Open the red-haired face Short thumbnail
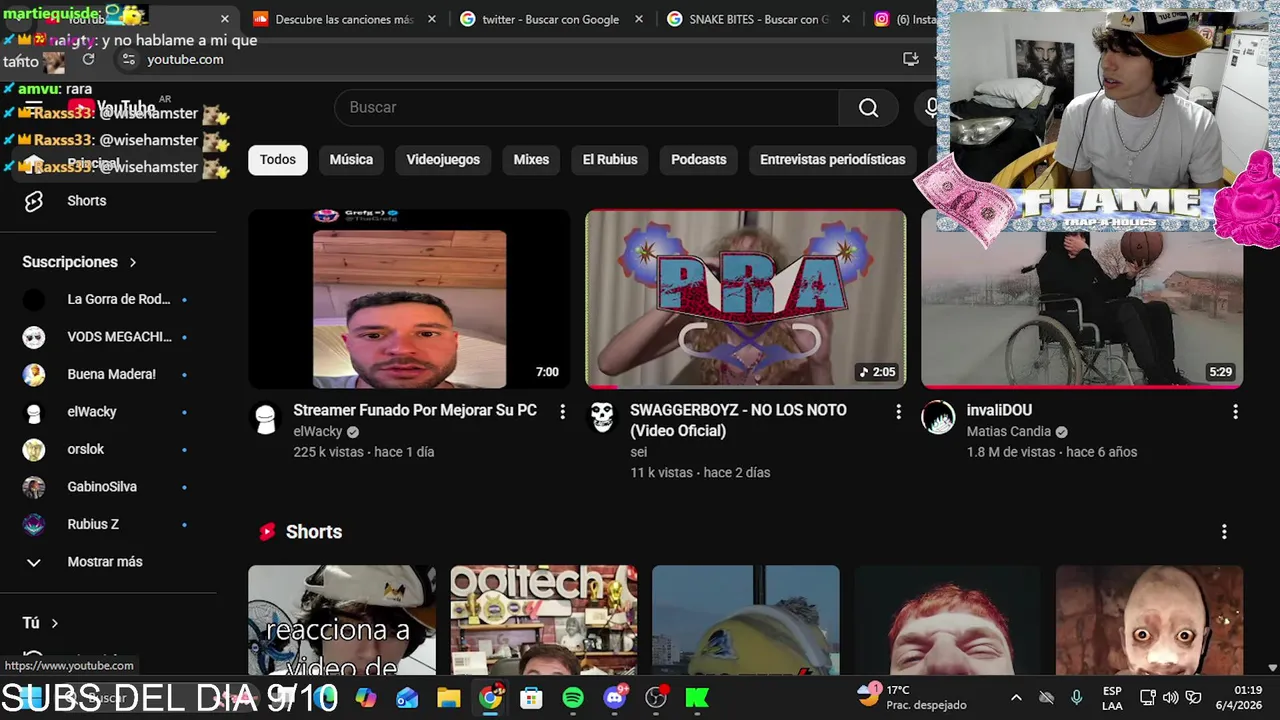1280x720 pixels. (948, 620)
